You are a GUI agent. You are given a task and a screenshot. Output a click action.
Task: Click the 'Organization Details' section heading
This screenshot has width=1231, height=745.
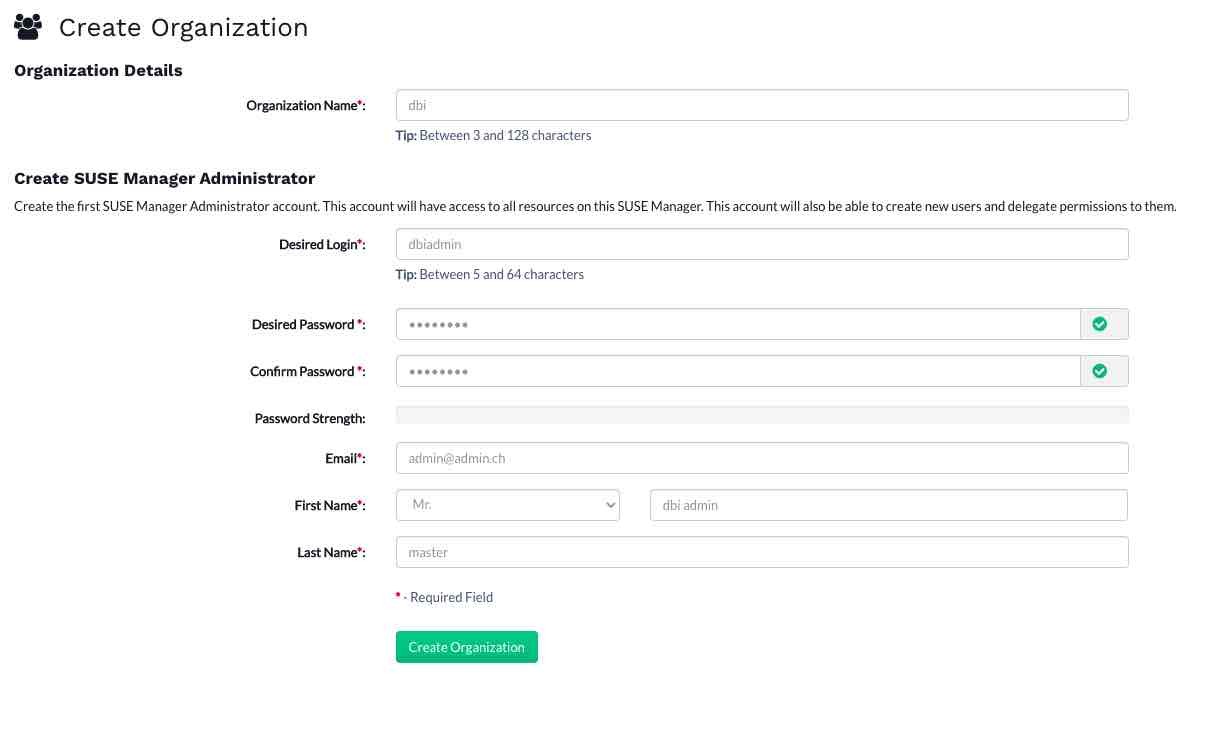98,71
